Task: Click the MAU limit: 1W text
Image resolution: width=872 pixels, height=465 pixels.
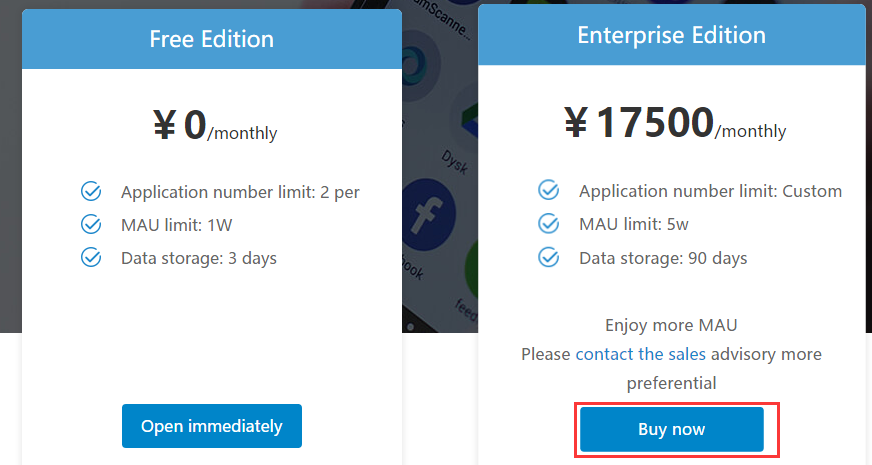Action: [177, 225]
